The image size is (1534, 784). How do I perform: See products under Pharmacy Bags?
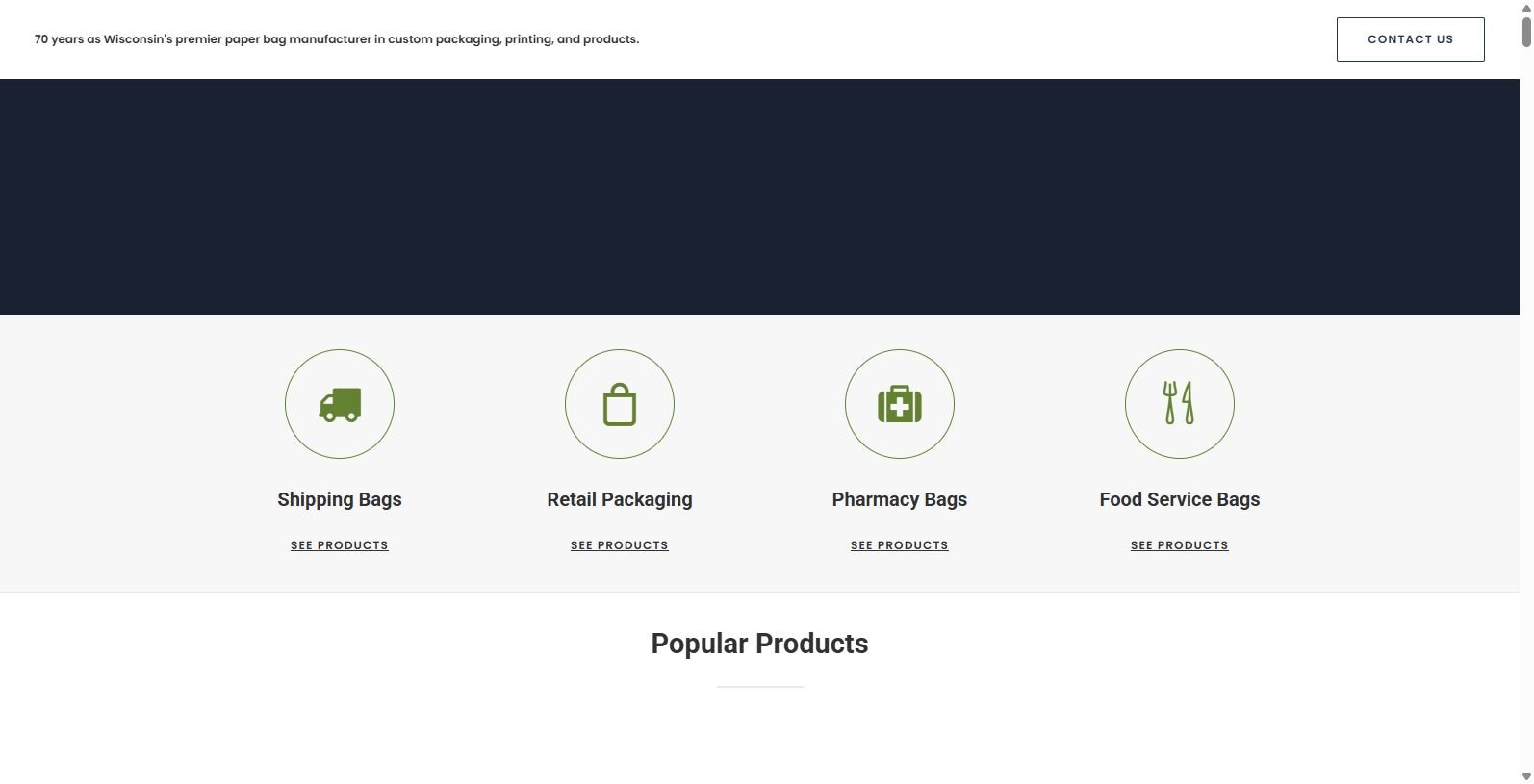point(900,545)
